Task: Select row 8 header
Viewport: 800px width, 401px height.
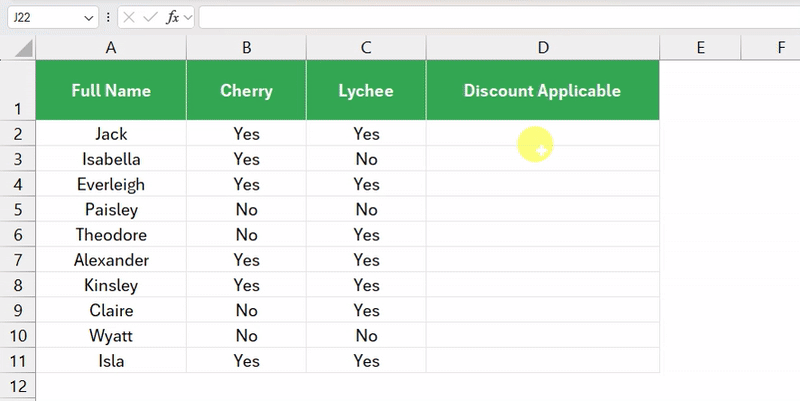Action: coord(18,285)
